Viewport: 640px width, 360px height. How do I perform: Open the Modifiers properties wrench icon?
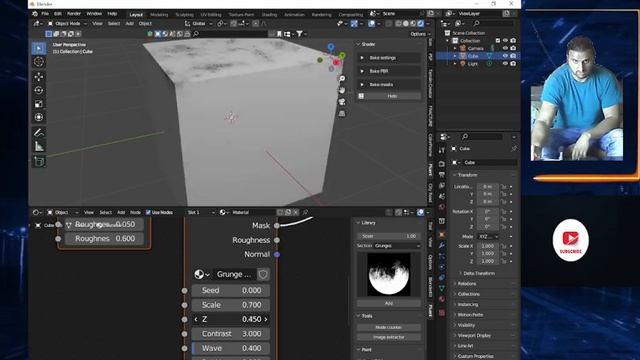pyautogui.click(x=442, y=245)
